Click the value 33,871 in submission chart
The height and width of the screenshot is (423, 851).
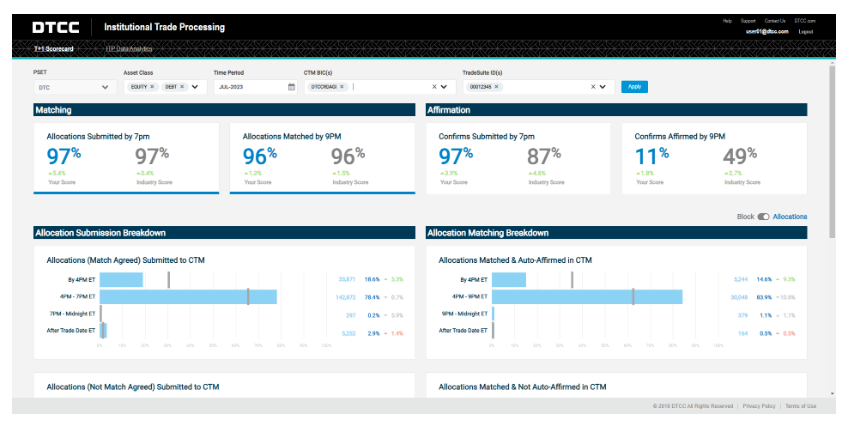tap(347, 280)
